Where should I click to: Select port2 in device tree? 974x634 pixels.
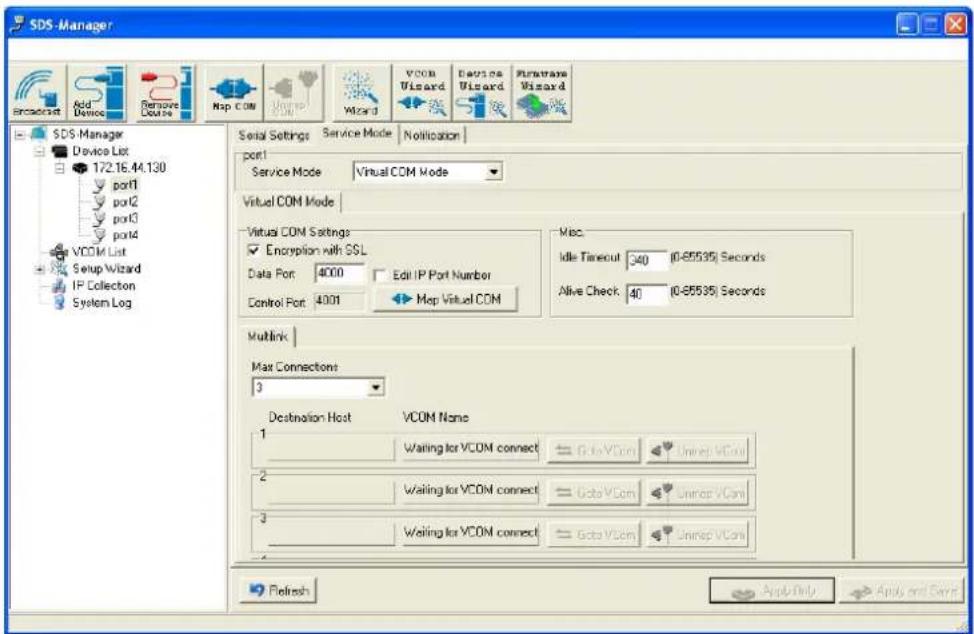pyautogui.click(x=125, y=202)
